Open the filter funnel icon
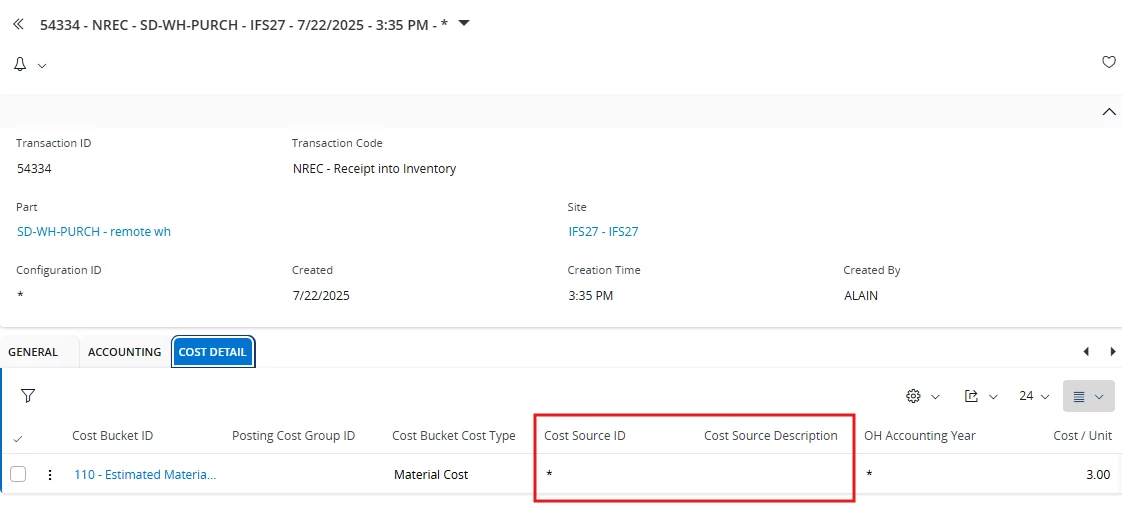Screen dimensions: 1122x510 (28, 396)
